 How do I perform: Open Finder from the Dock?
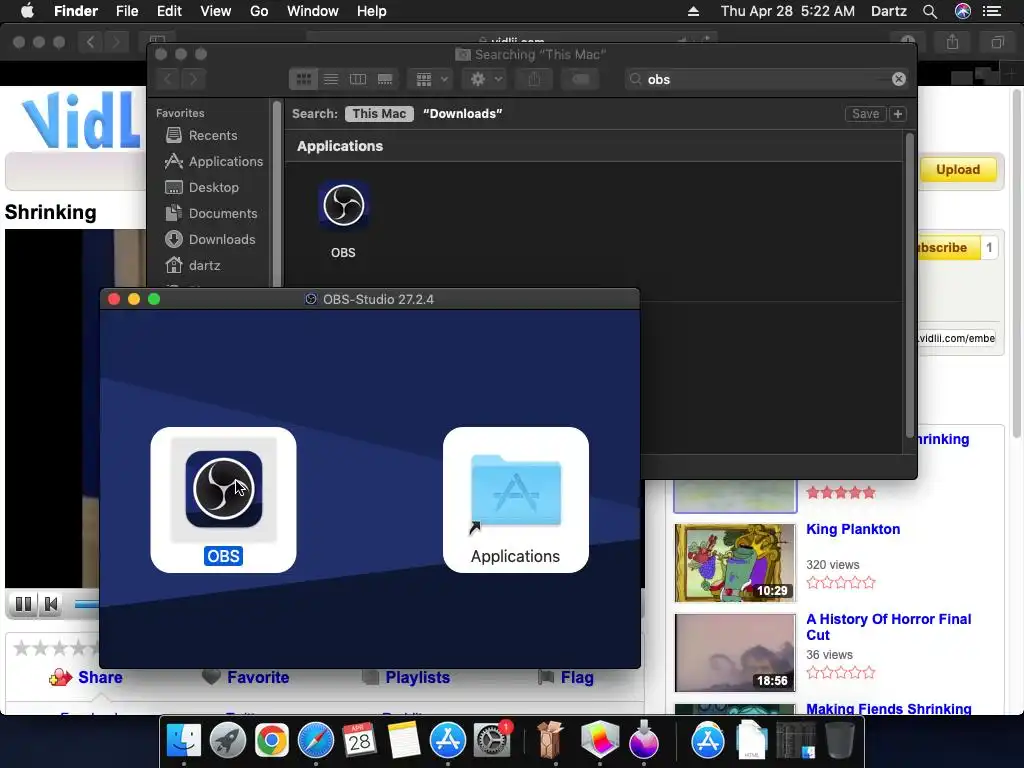click(x=184, y=741)
